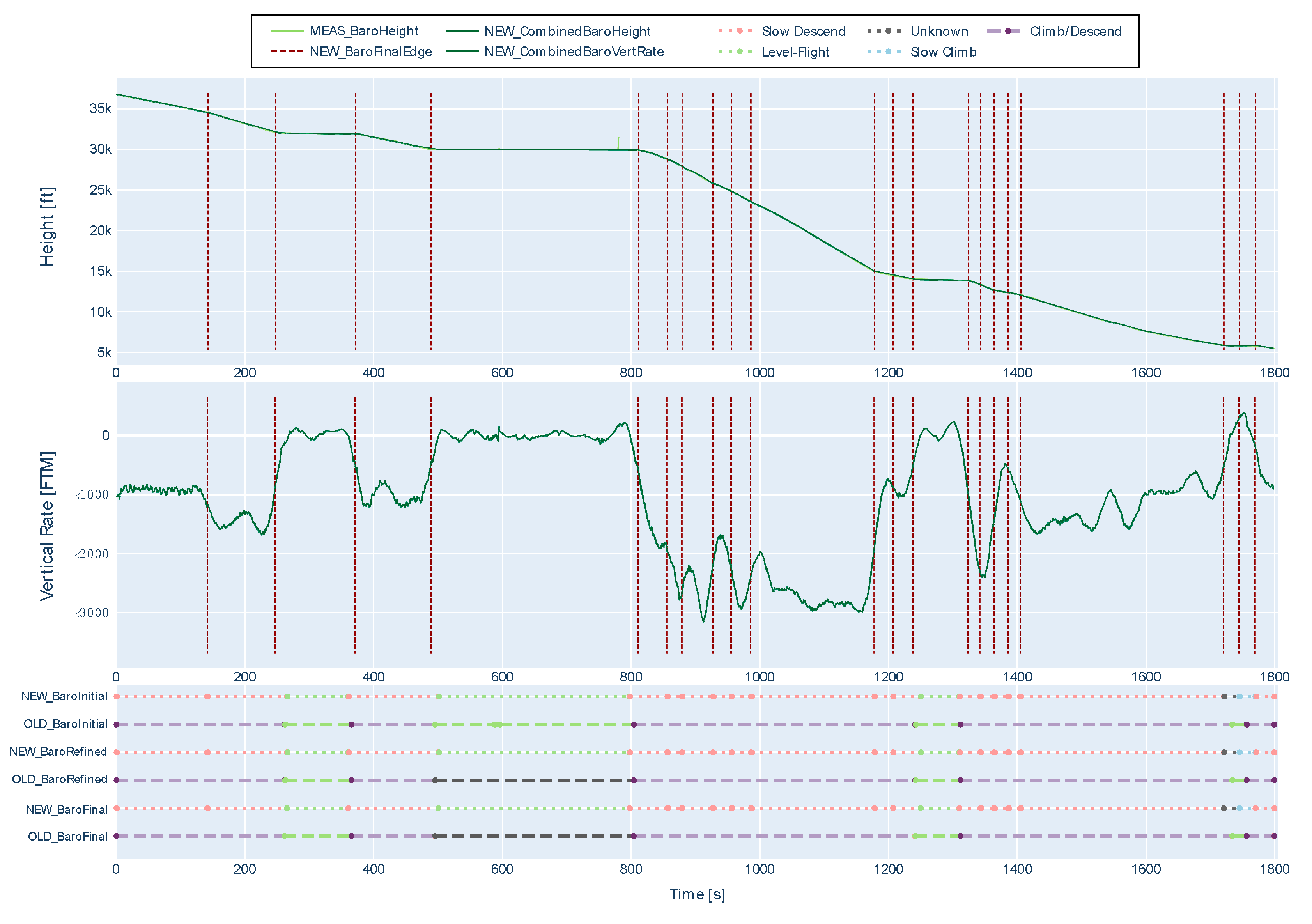Click the -3000 vertical rate tick label
The width and height of the screenshot is (1312, 924).
(92, 613)
